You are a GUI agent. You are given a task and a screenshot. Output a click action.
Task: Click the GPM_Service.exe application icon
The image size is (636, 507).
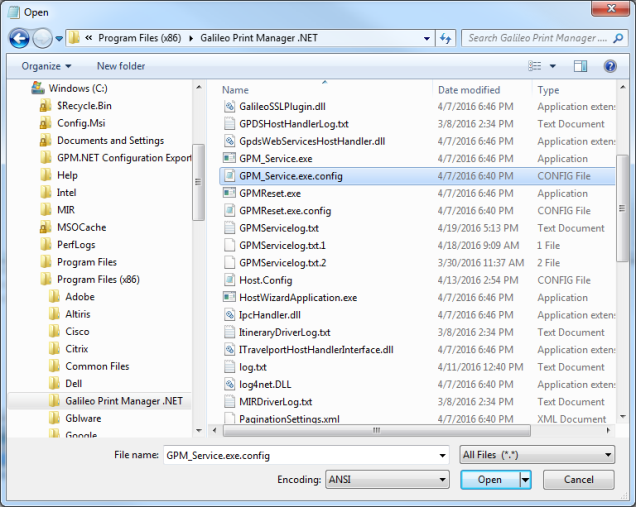tap(229, 158)
